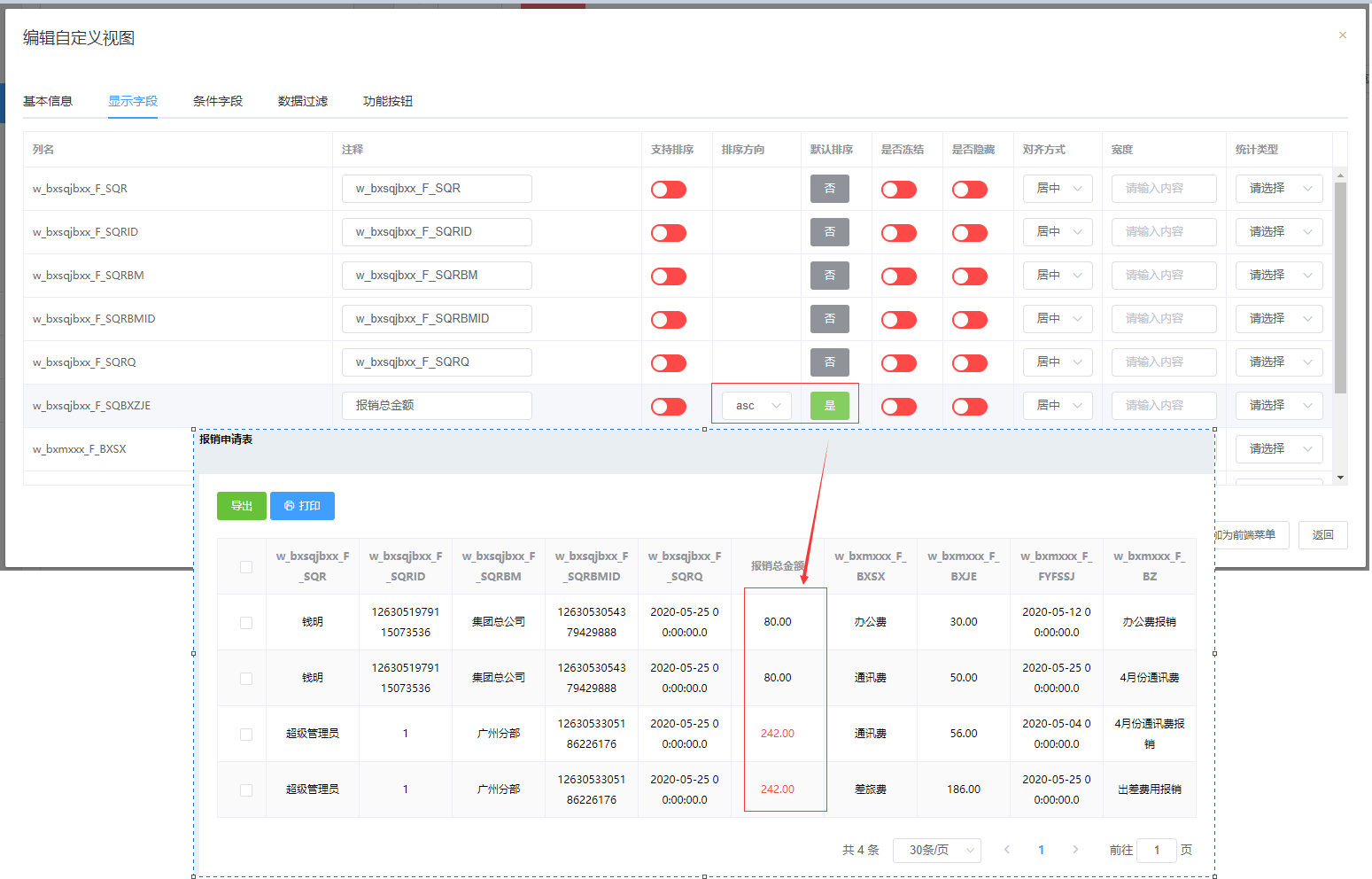This screenshot has width=1372, height=879.
Task: Click the green 是 default-sort button
Action: click(x=830, y=406)
